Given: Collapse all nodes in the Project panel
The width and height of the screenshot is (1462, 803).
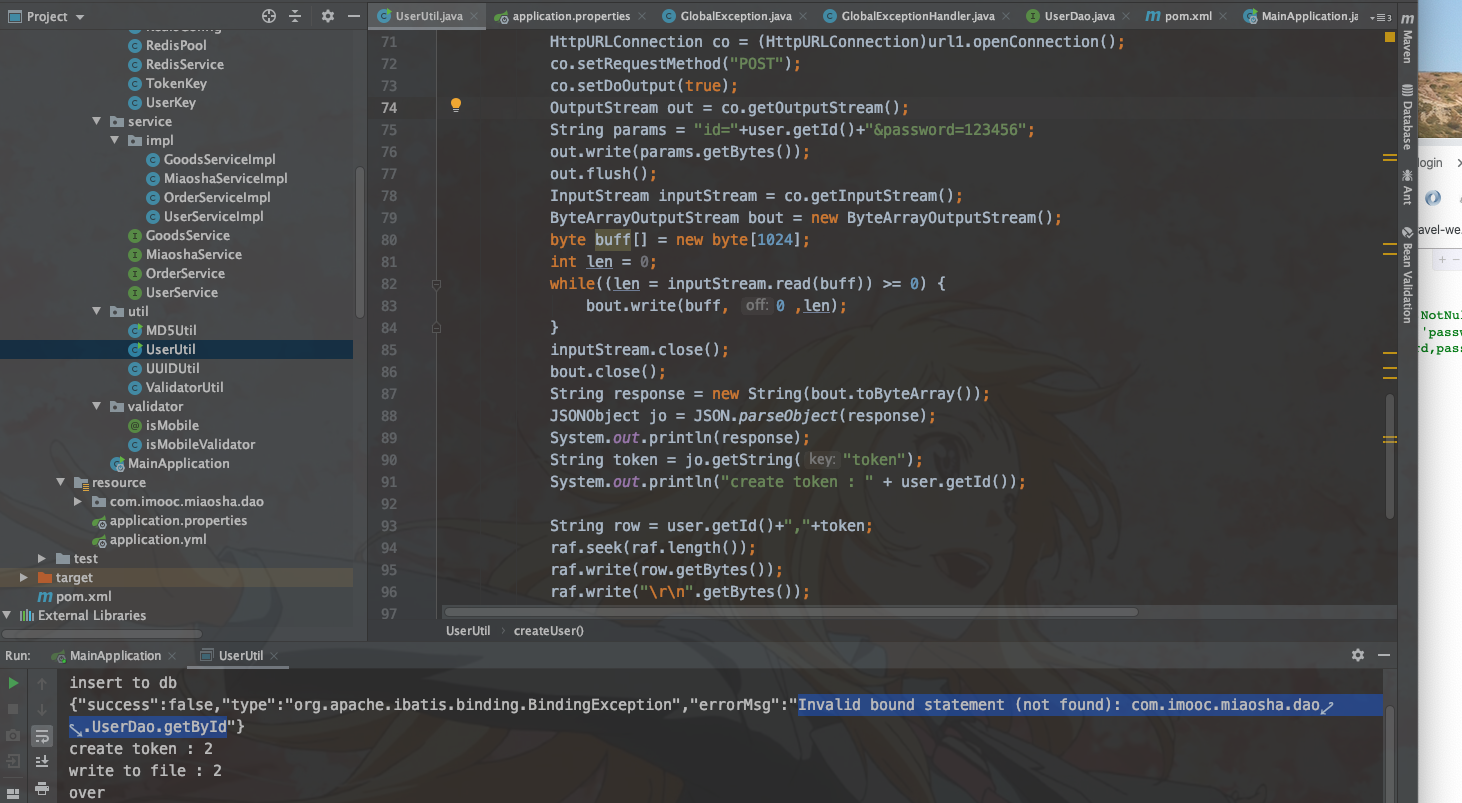Looking at the screenshot, I should point(295,17).
